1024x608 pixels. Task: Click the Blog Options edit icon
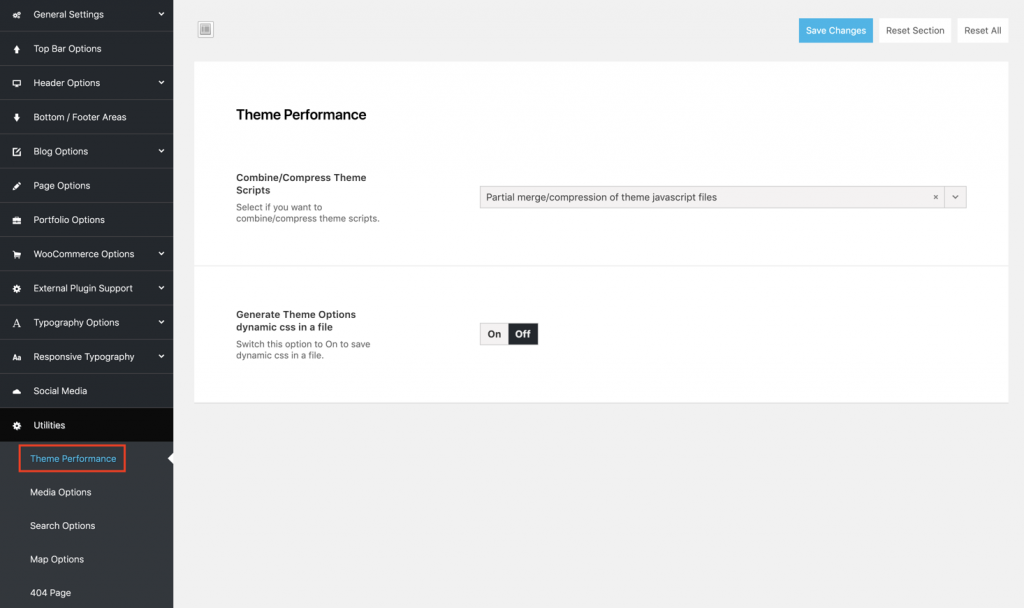coord(16,152)
